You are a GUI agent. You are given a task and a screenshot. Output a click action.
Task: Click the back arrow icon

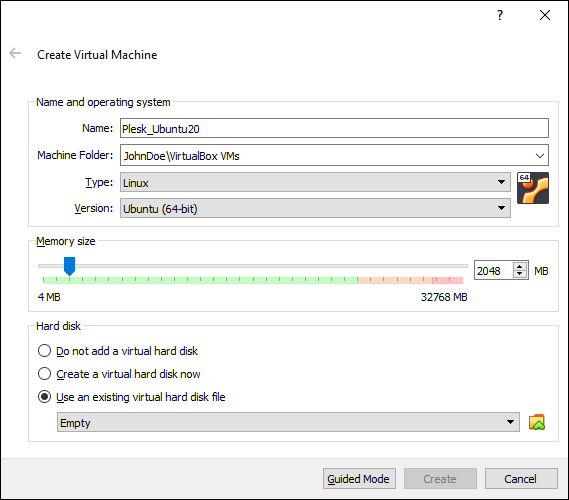(15, 53)
